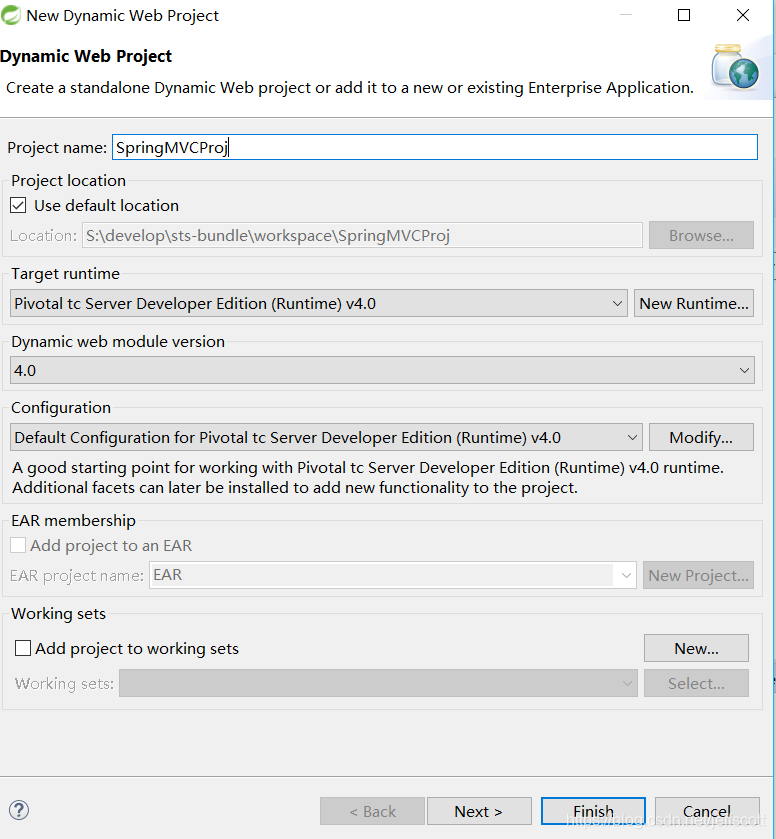Focus the Project name input field

pyautogui.click(x=435, y=147)
